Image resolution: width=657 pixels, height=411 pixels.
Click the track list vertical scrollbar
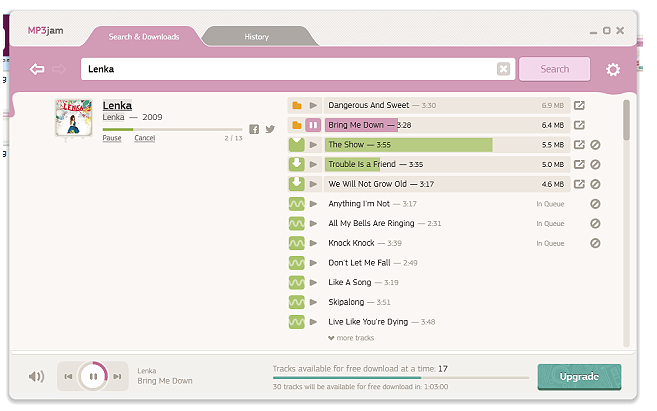point(626,120)
